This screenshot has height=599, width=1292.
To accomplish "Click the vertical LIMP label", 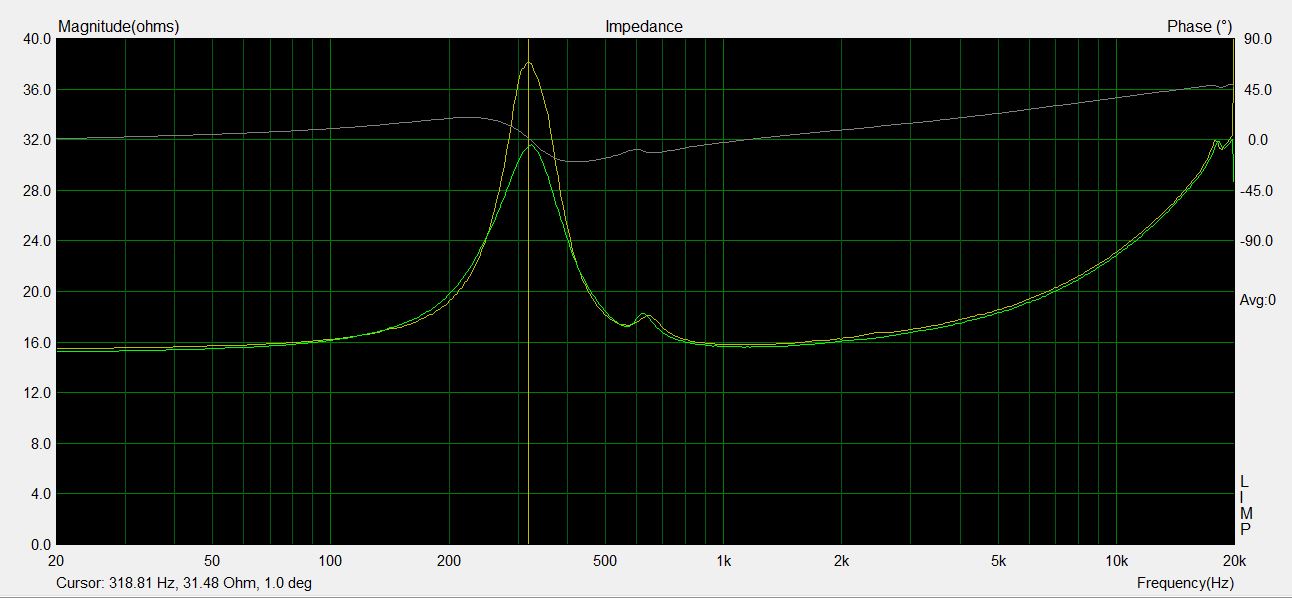I will 1245,505.
